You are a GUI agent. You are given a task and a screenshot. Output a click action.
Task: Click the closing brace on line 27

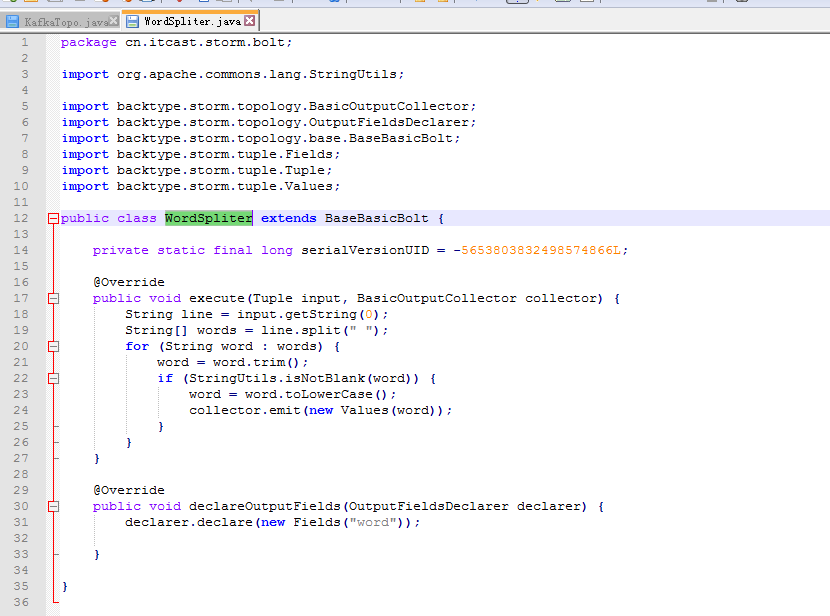97,458
